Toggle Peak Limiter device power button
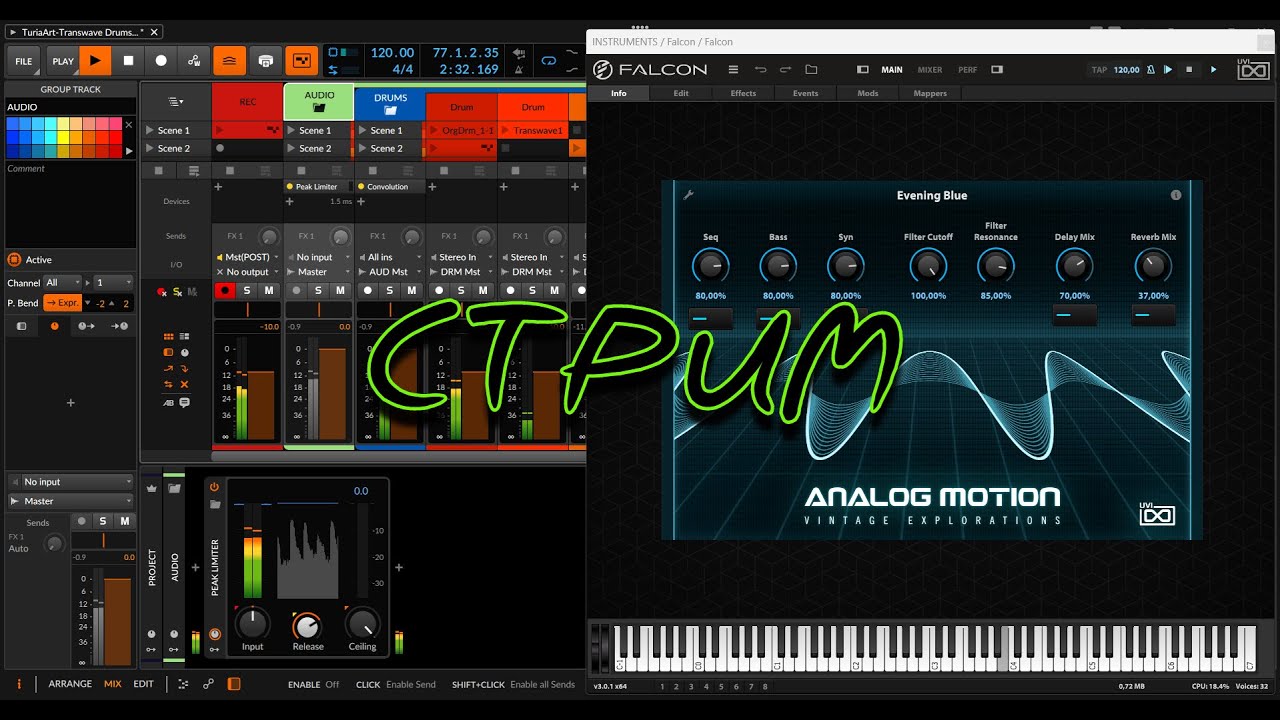 pyautogui.click(x=214, y=487)
